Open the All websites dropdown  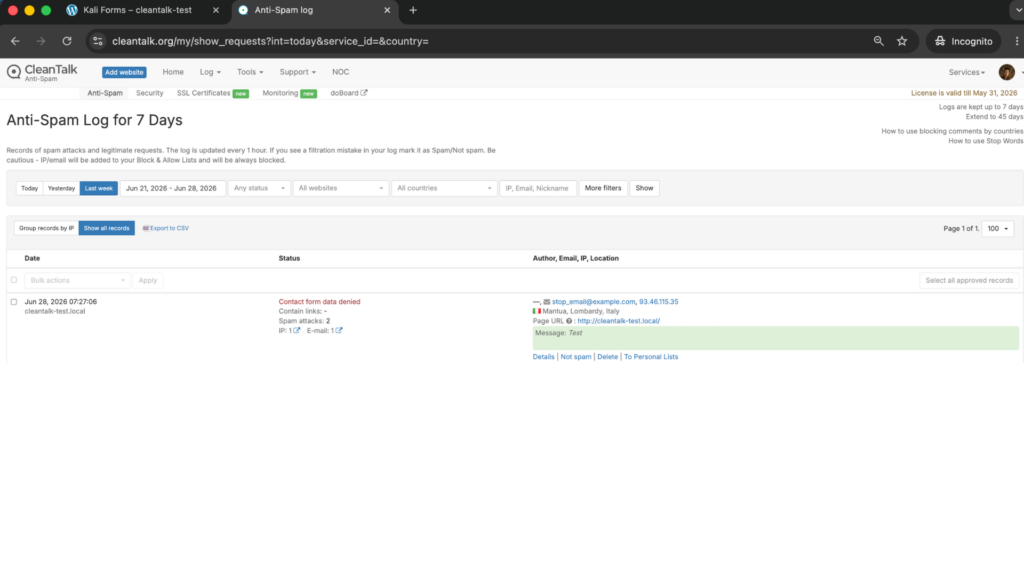(x=340, y=188)
